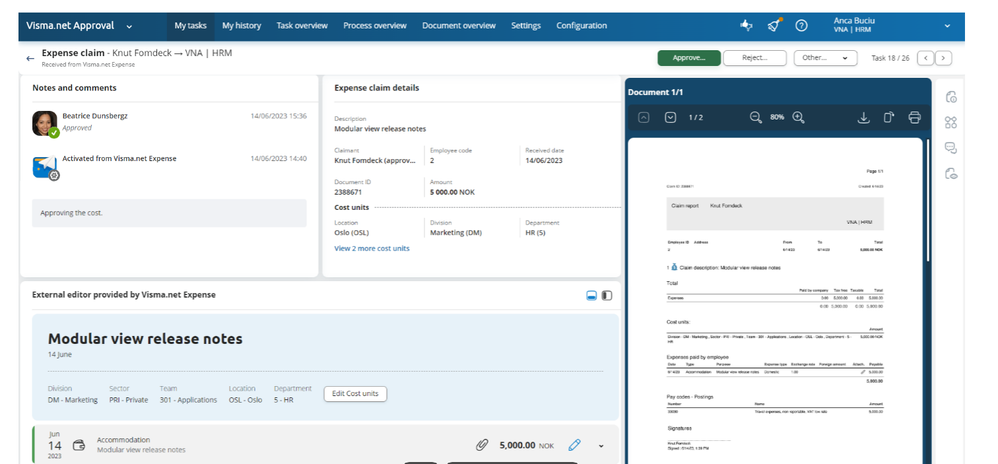998x464 pixels.
Task: Click the Reject... button
Action: pos(755,58)
